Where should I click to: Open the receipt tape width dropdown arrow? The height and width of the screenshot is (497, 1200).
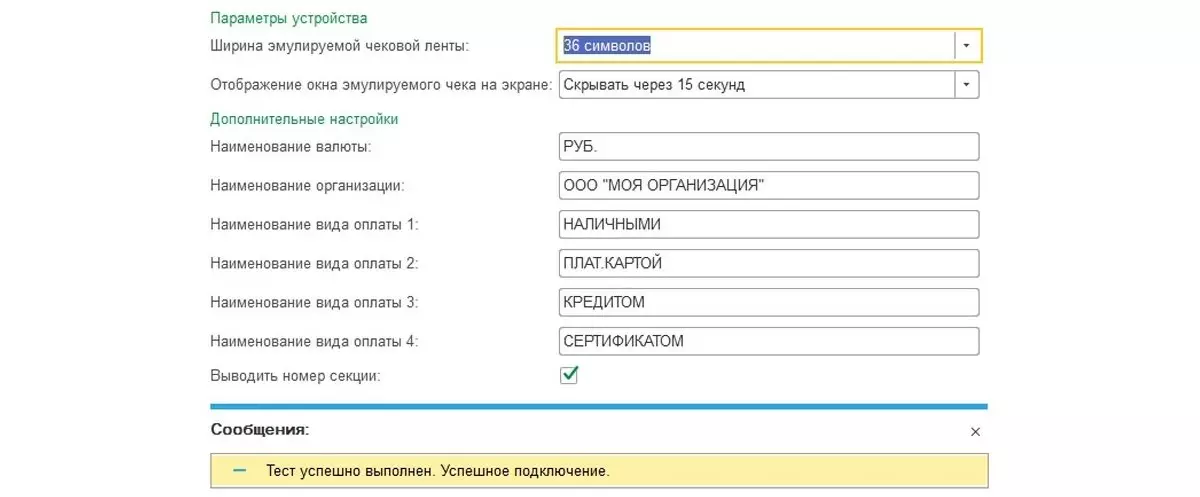(966, 46)
